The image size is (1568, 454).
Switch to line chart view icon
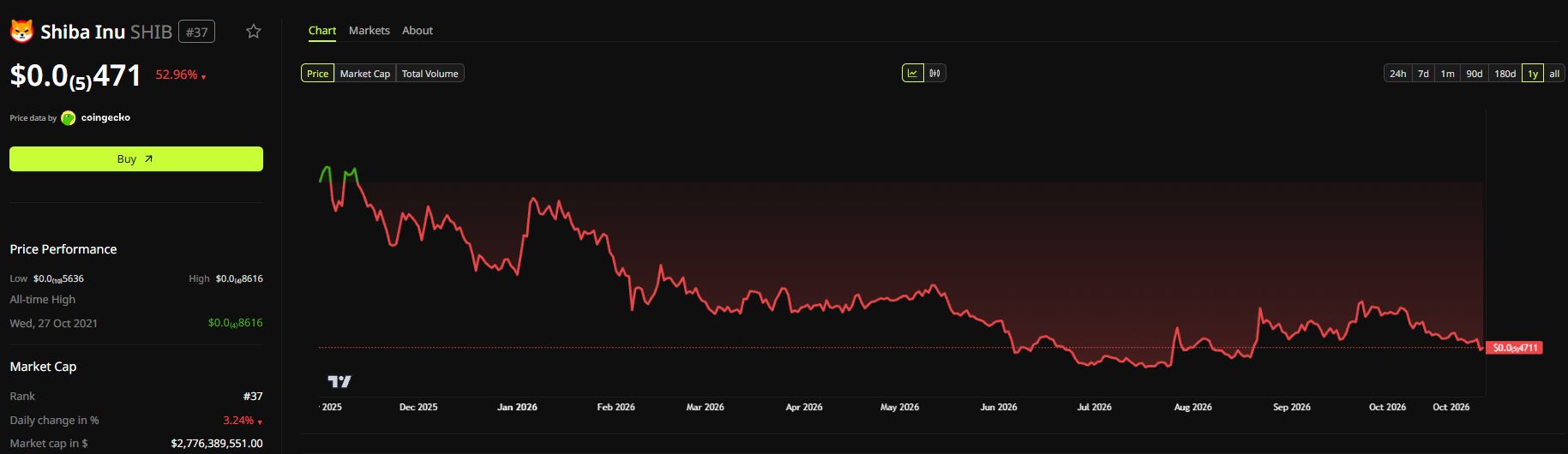[913, 74]
